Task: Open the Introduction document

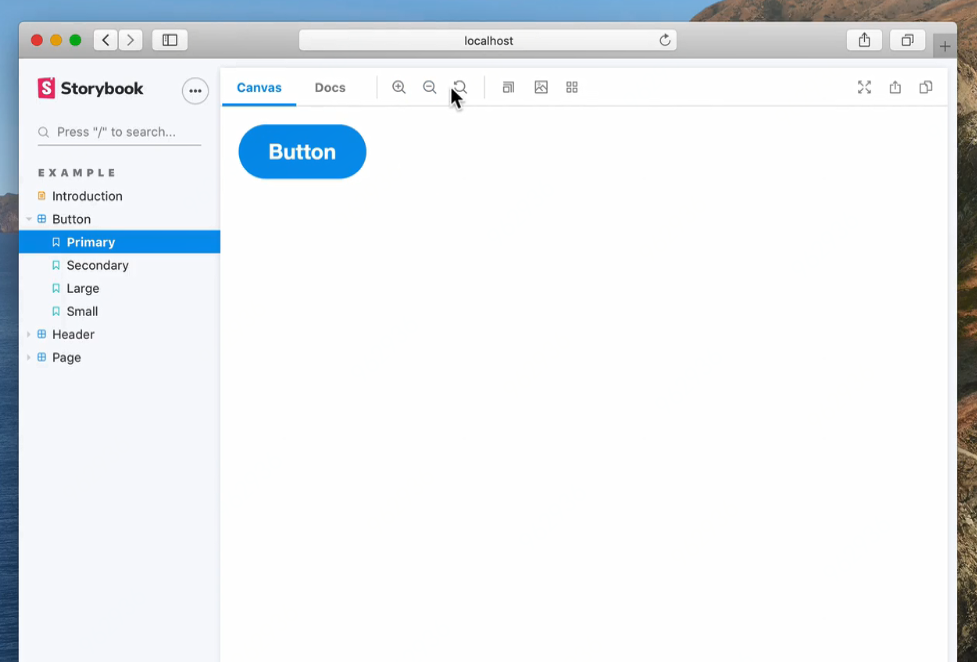Action: (87, 196)
